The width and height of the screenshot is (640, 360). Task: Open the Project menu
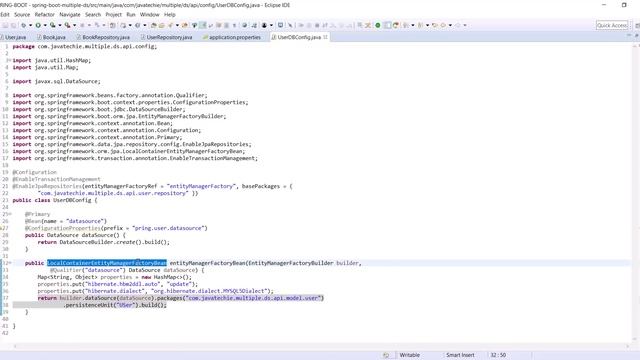pos(113,14)
